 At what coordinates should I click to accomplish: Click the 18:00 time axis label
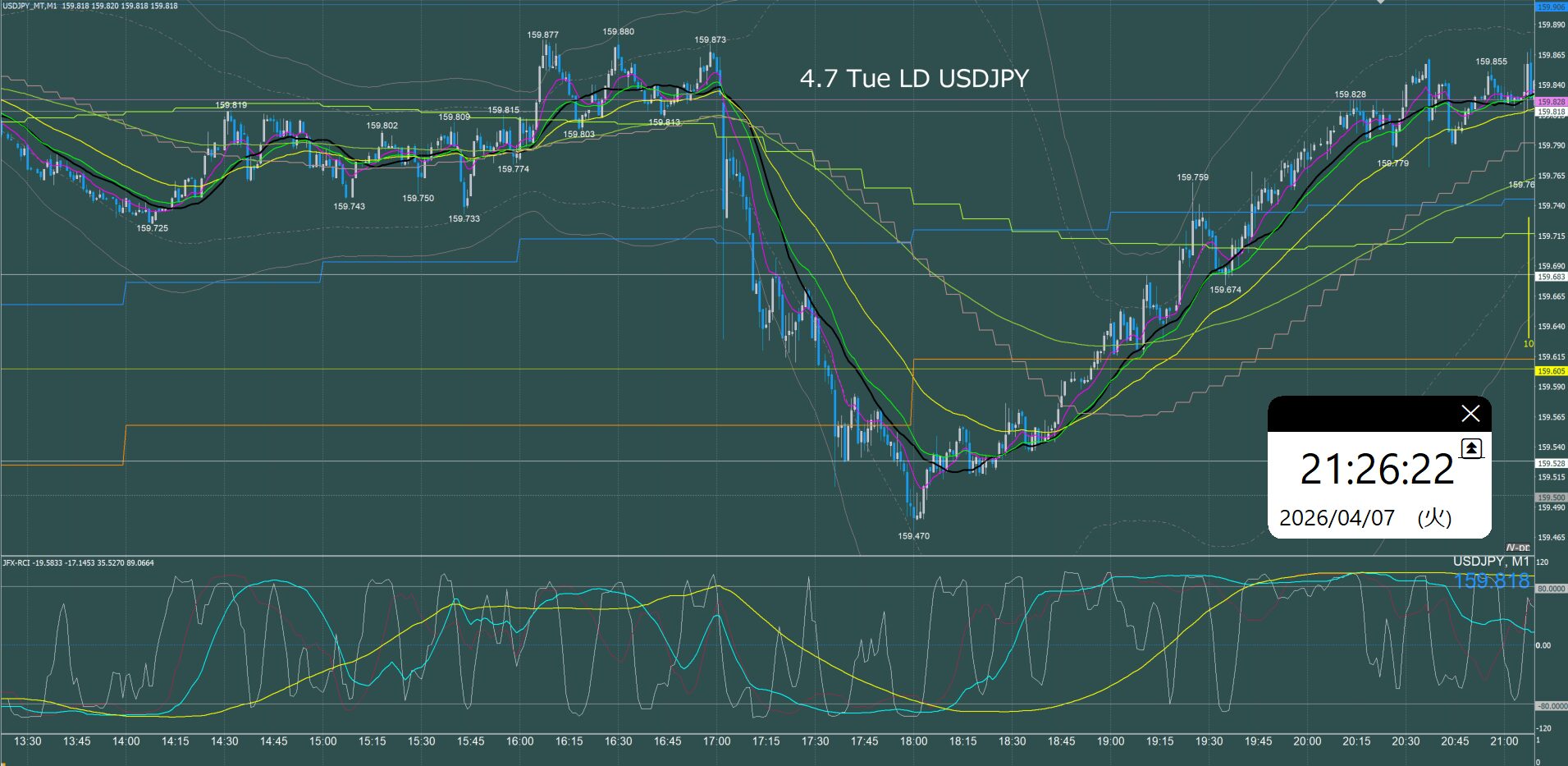913,741
